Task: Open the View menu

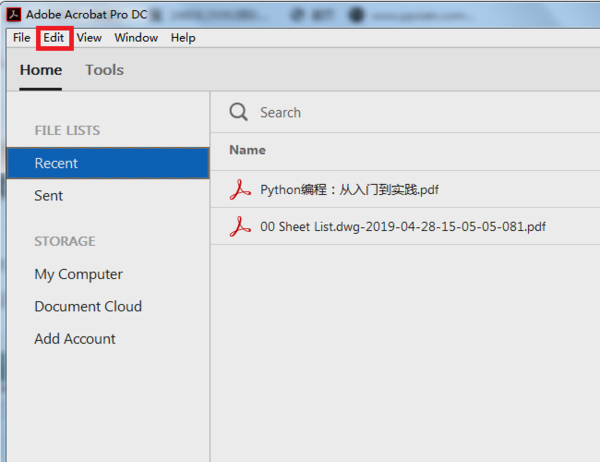Action: coord(89,38)
